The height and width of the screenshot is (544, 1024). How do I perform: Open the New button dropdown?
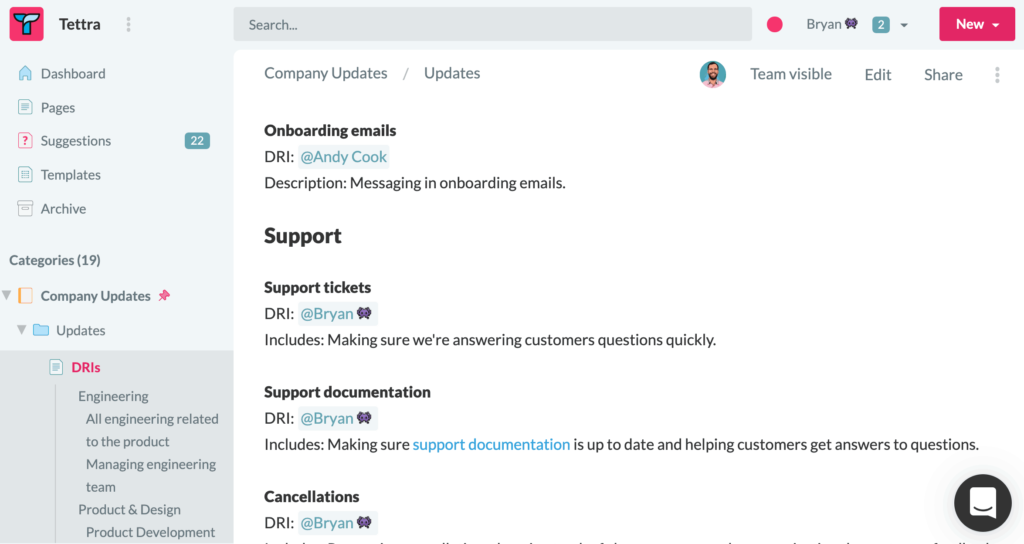(977, 24)
